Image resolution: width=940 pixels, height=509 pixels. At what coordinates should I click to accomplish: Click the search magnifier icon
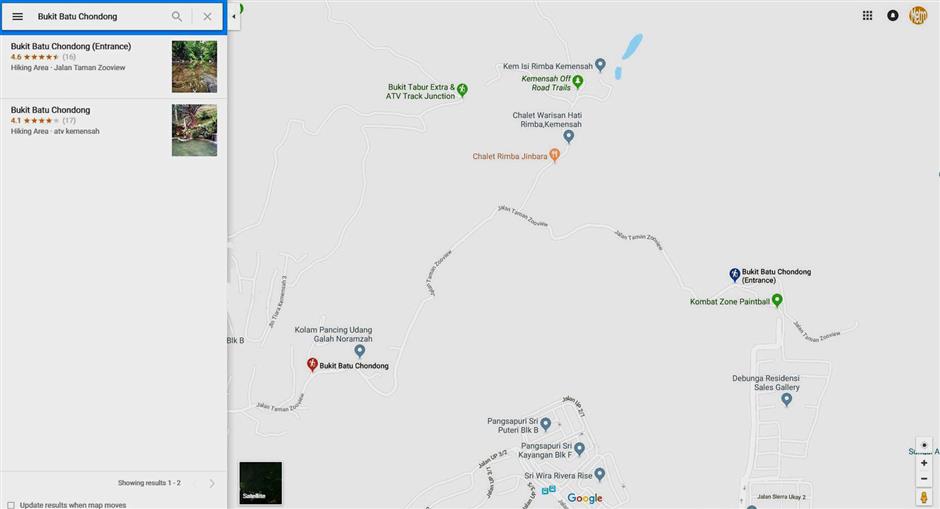click(x=177, y=17)
